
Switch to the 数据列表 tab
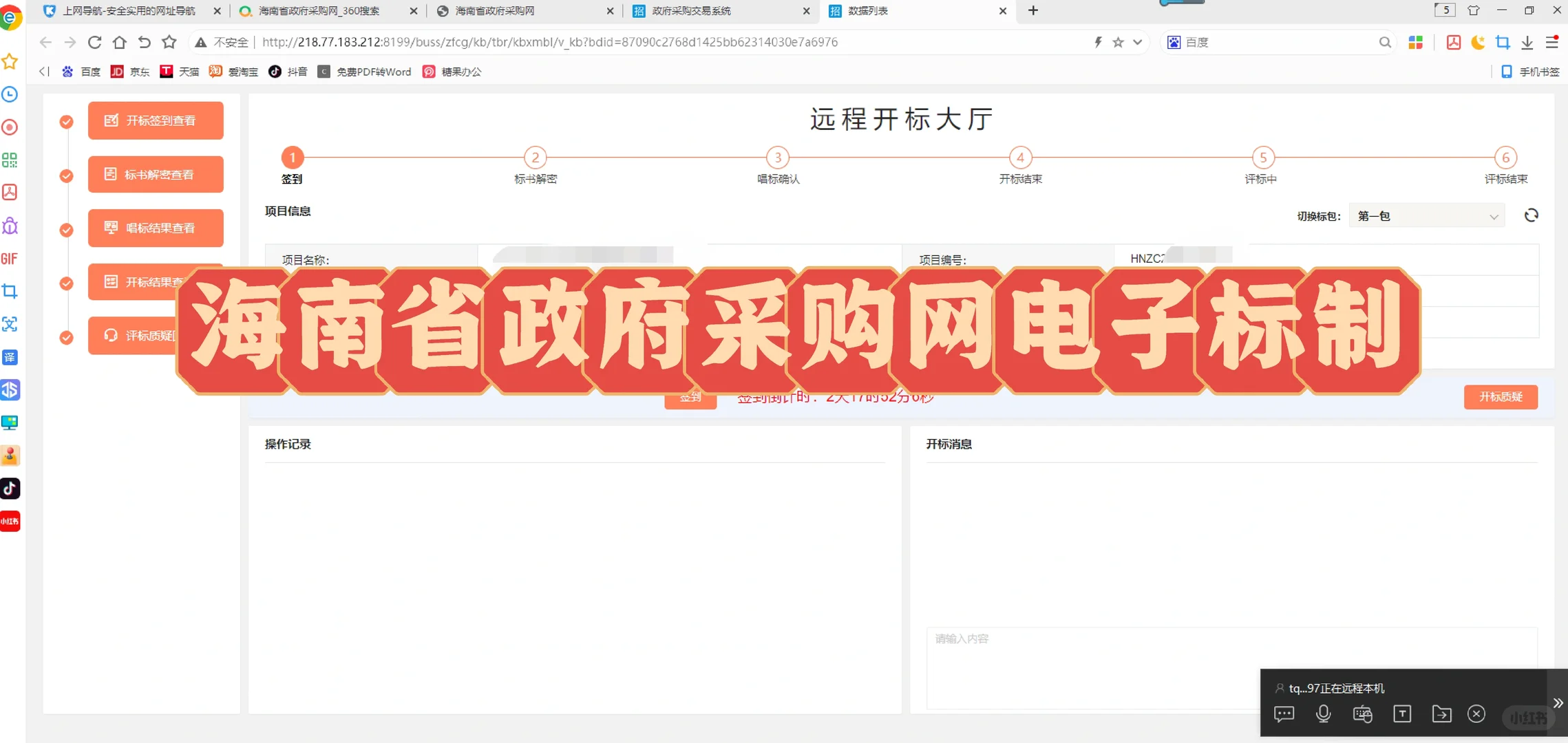(867, 11)
